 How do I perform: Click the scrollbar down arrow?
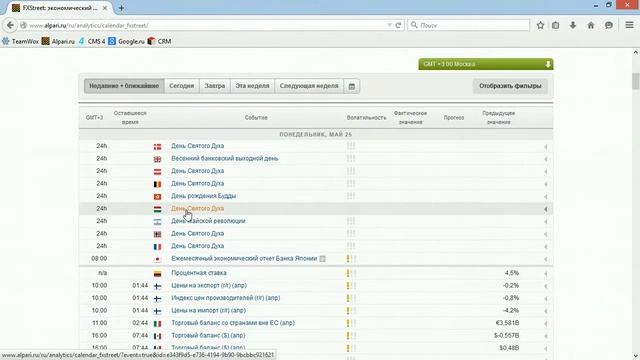pyautogui.click(x=636, y=356)
